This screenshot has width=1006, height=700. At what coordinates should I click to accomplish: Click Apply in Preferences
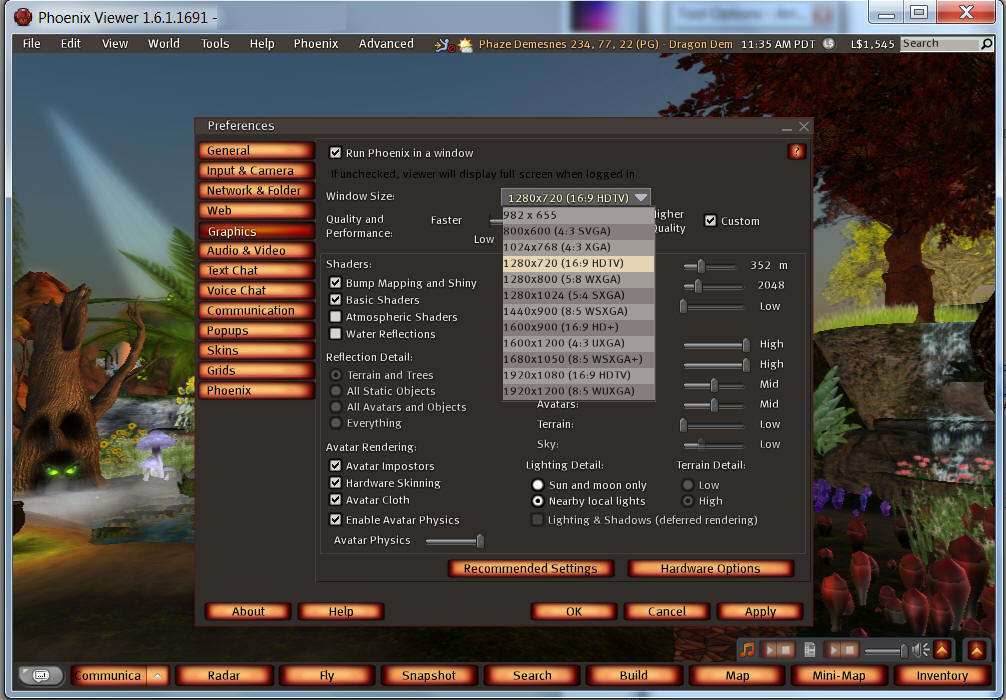click(x=760, y=611)
